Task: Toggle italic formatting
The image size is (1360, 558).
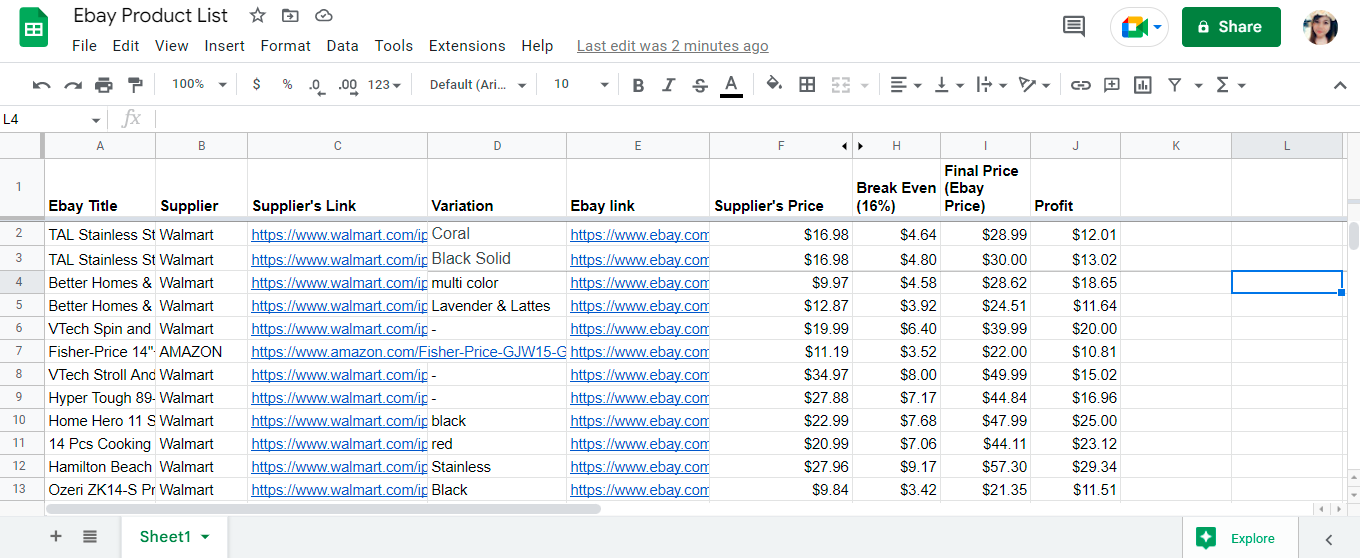Action: [x=668, y=85]
